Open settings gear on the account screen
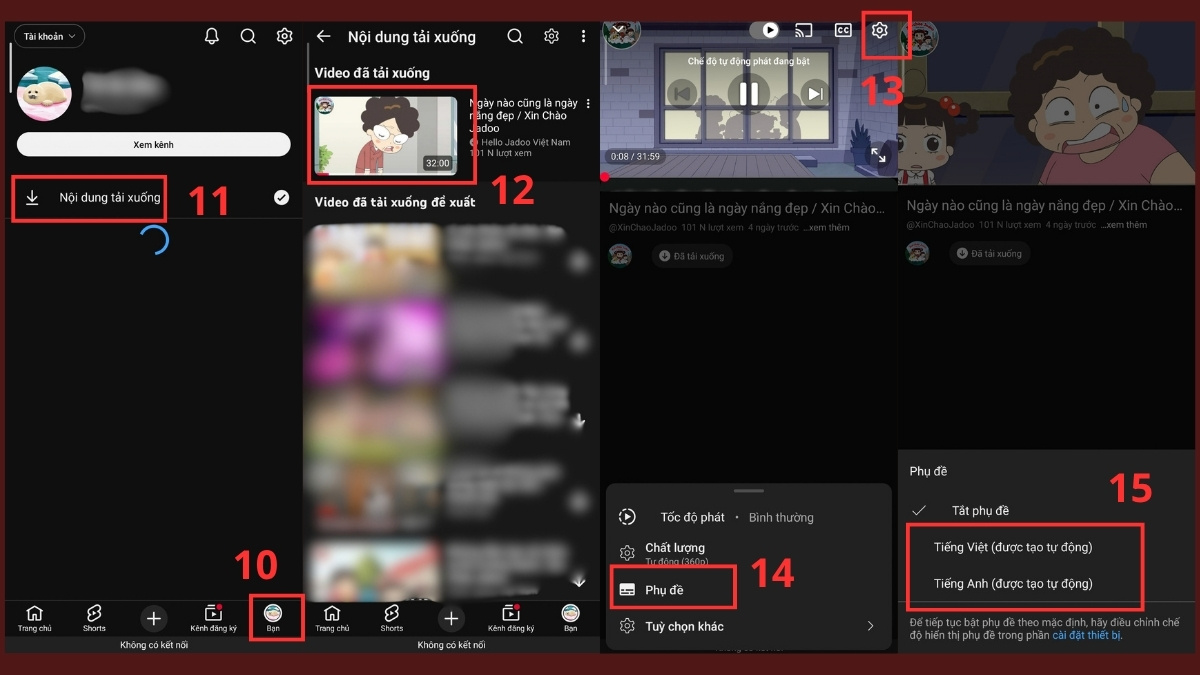The height and width of the screenshot is (675, 1200). 285,36
